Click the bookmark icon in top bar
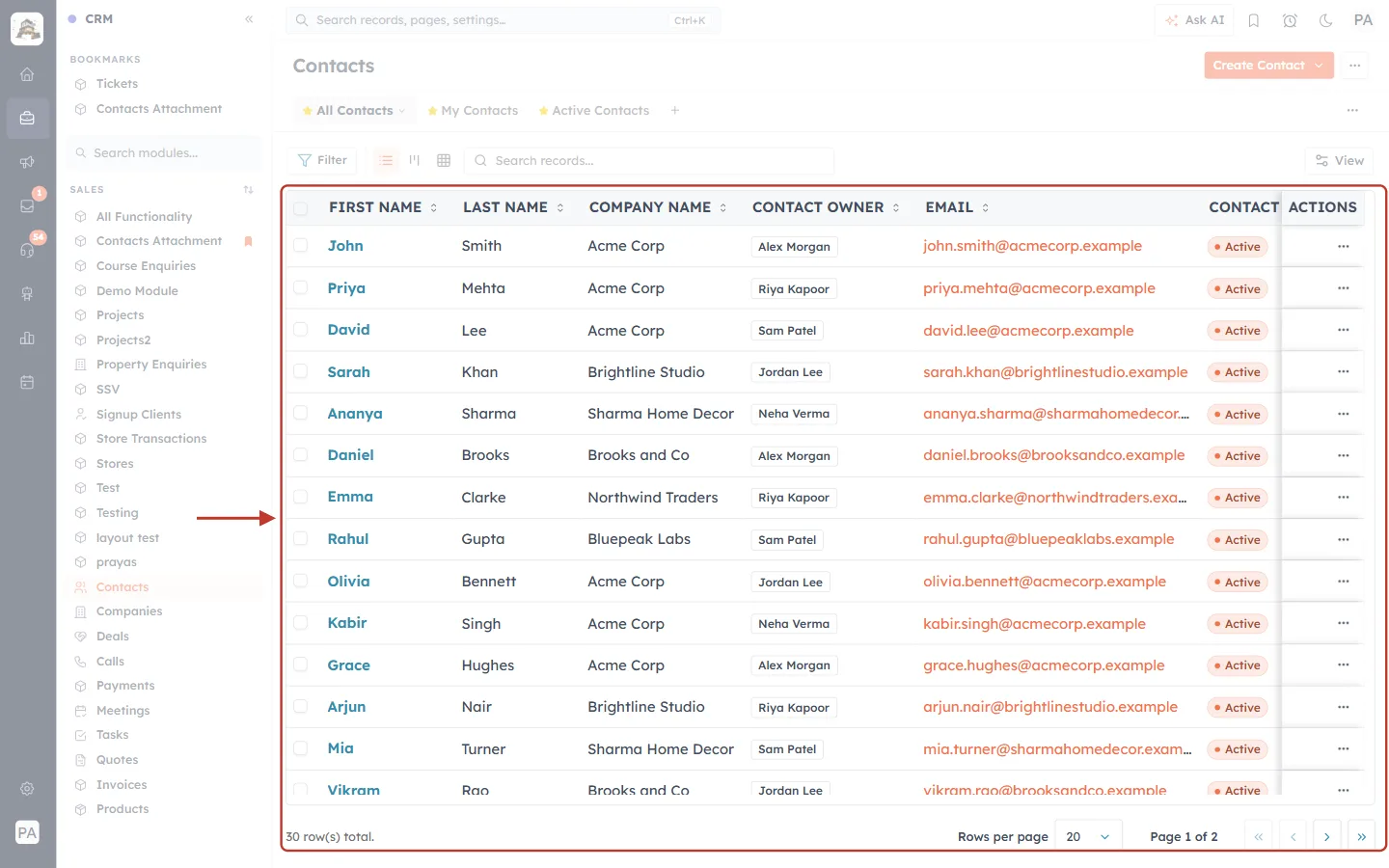The width and height of the screenshot is (1389, 868). [x=1254, y=20]
